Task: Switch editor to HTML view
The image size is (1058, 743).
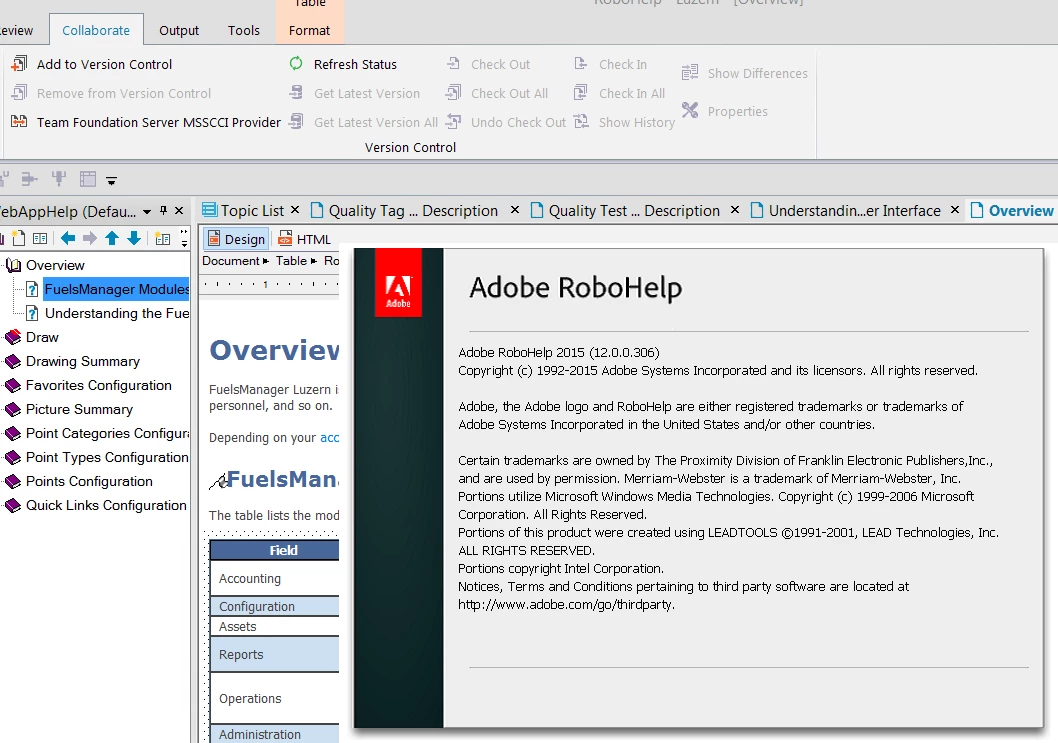Action: [305, 239]
